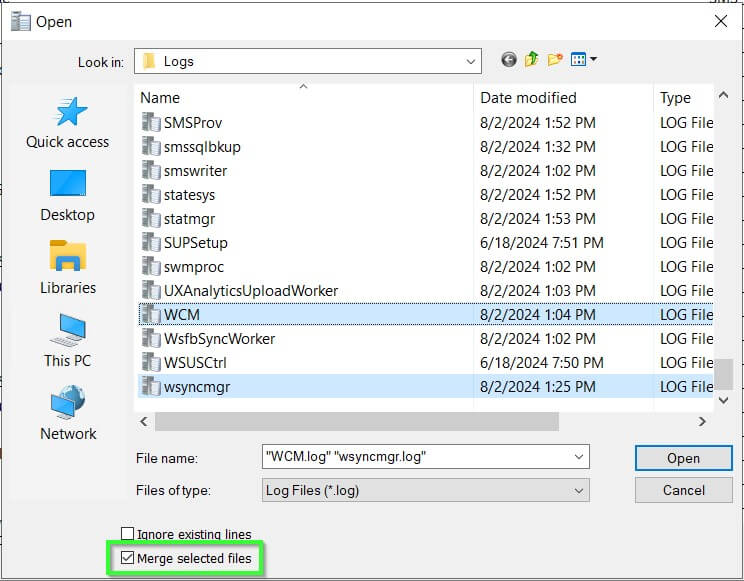Open Desktop location in sidebar

pos(67,196)
